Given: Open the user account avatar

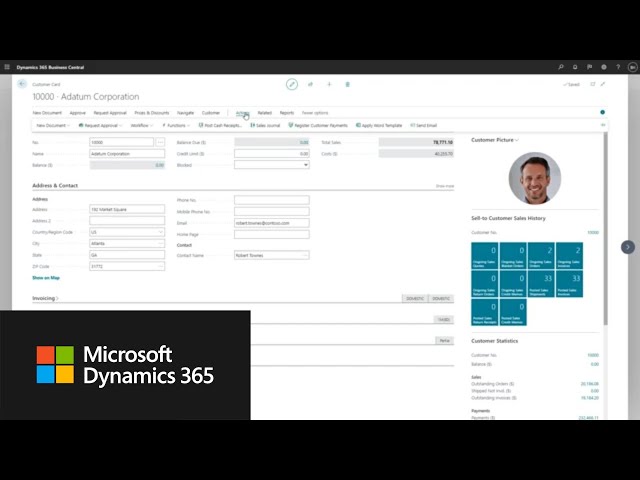Looking at the screenshot, I should [632, 67].
